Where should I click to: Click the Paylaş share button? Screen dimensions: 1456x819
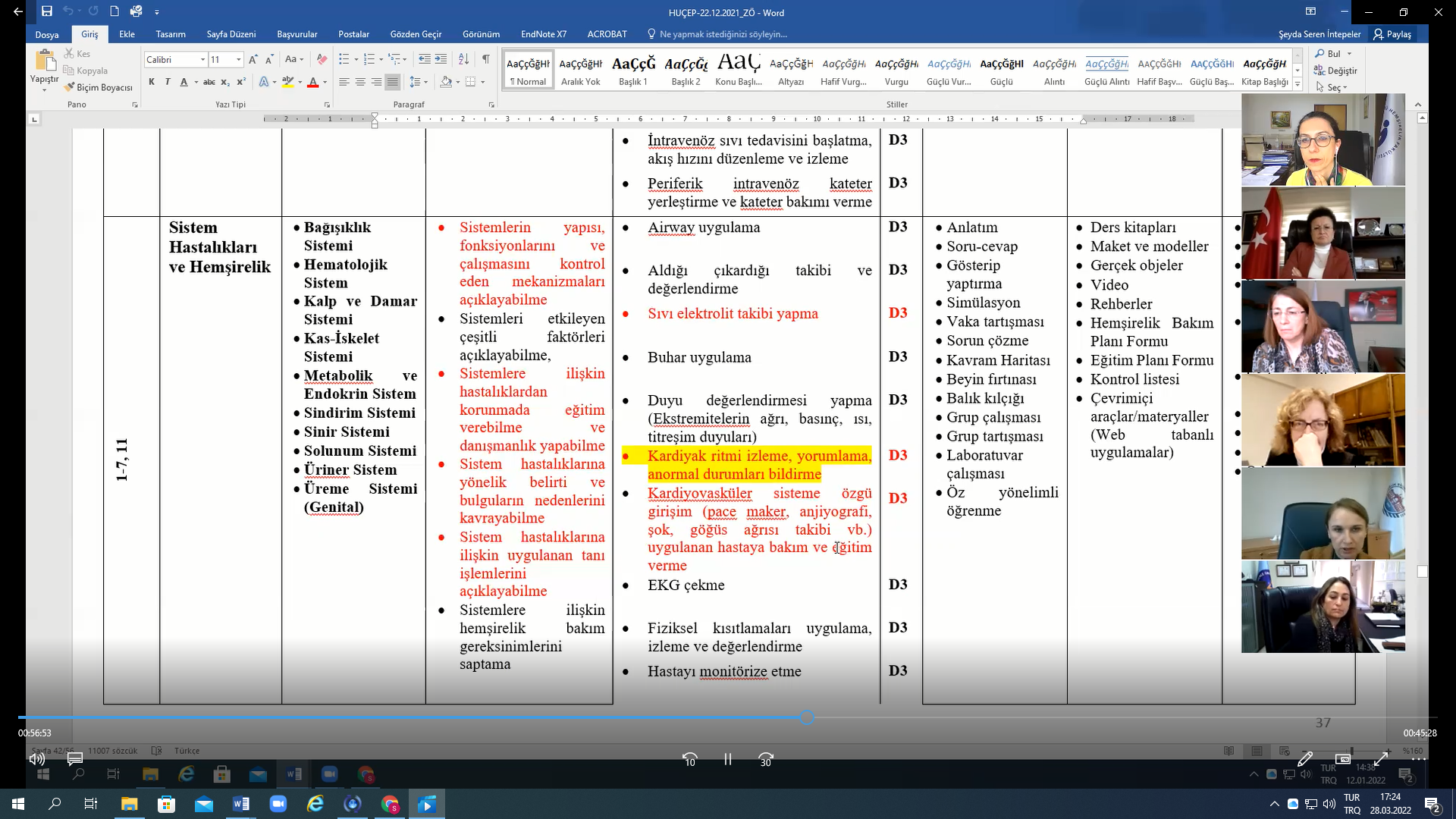click(x=1392, y=34)
